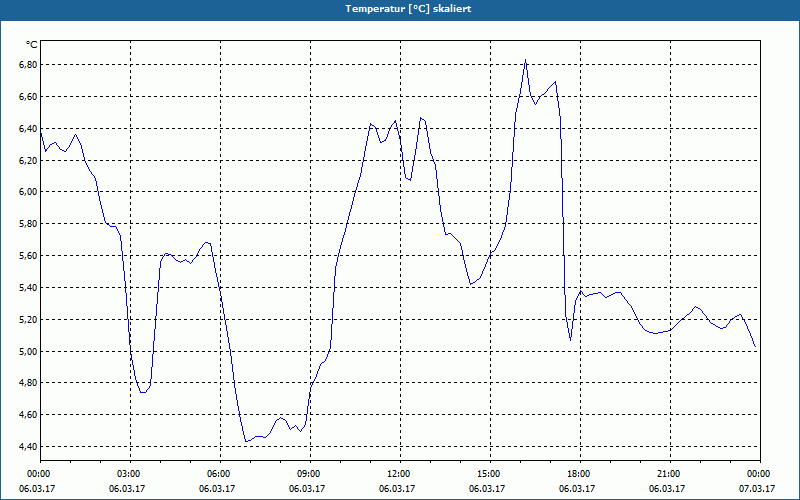Select date '06.03.17' below the 12:00 label
The height and width of the screenshot is (500, 800).
397,489
